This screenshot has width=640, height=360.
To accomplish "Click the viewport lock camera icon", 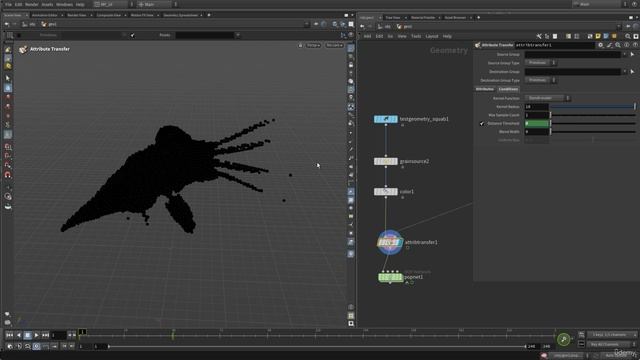I will pyautogui.click(x=300, y=45).
